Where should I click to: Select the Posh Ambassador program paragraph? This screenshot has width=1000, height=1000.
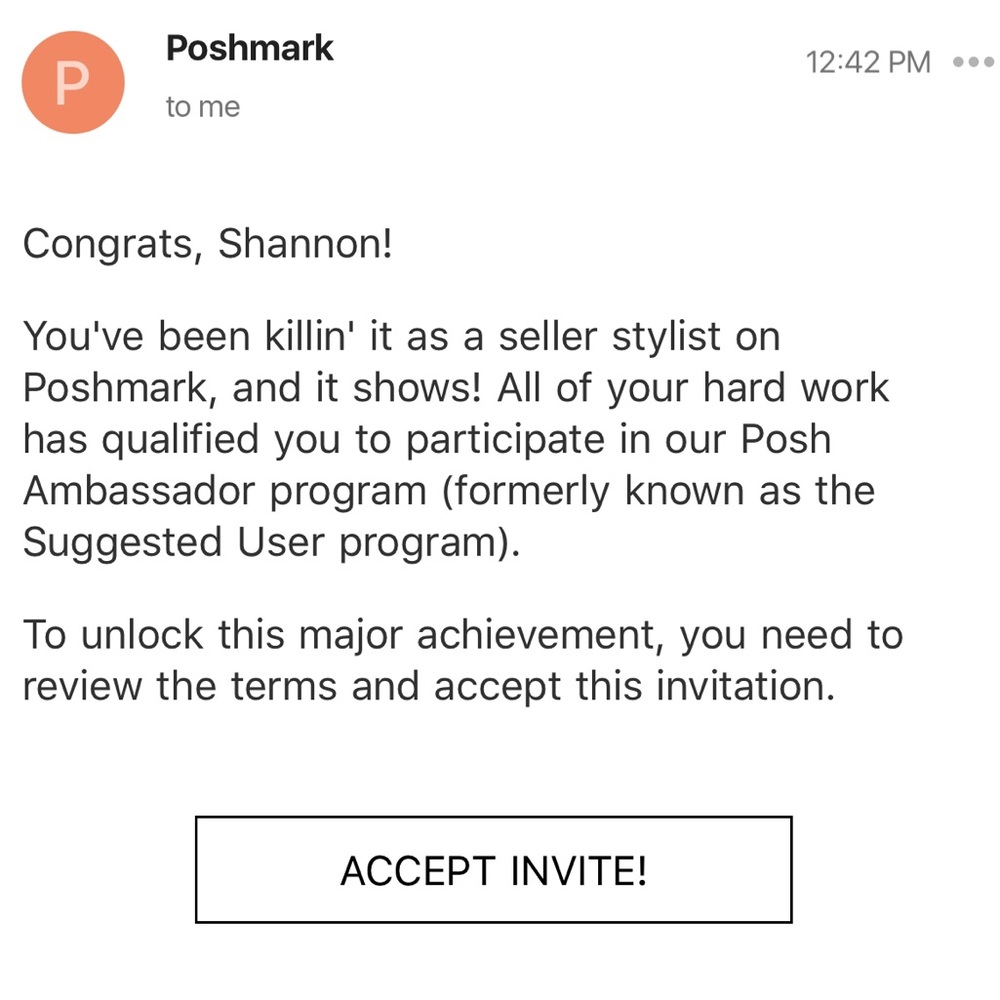coord(456,438)
